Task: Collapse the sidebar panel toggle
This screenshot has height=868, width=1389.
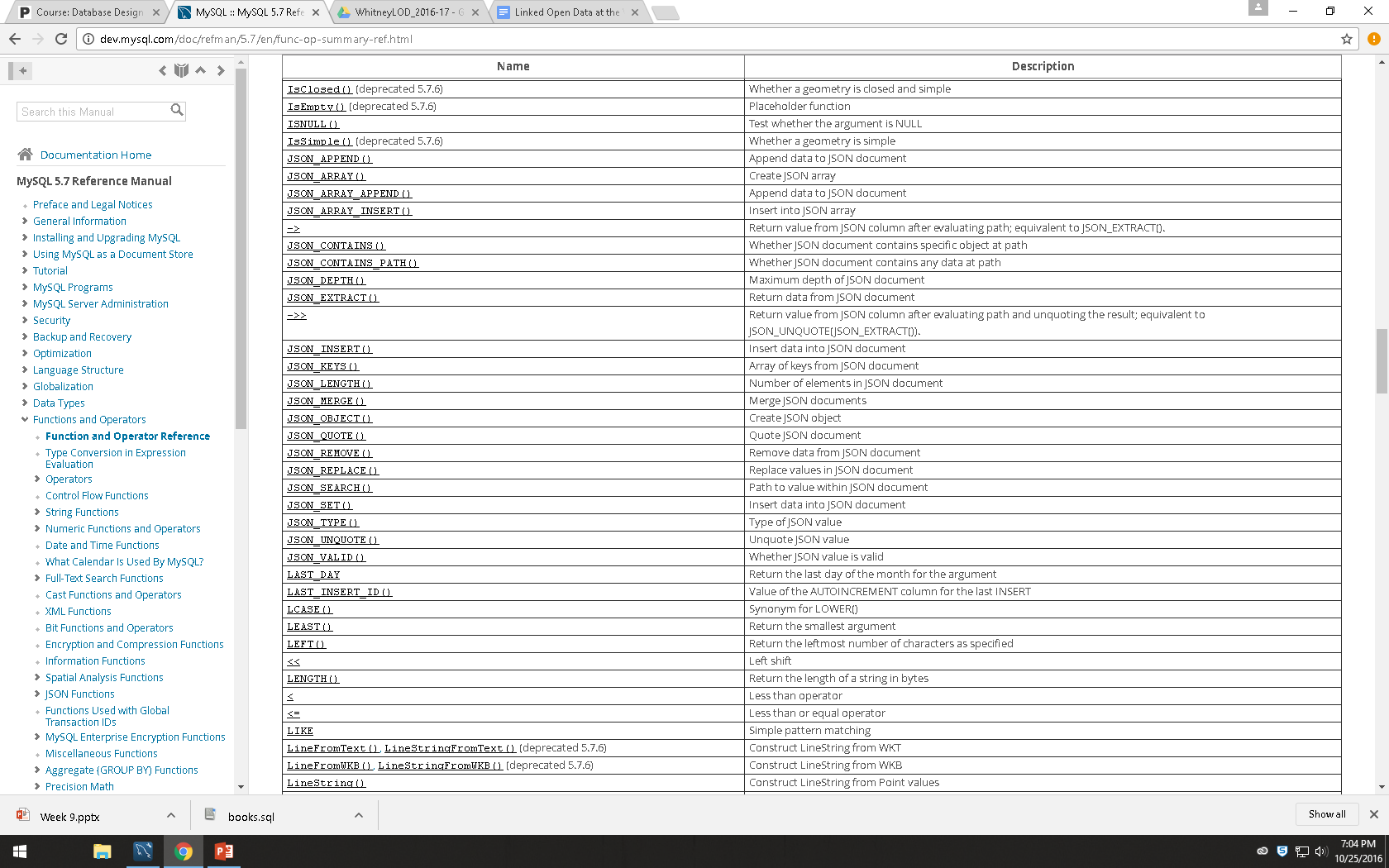Action: point(21,71)
